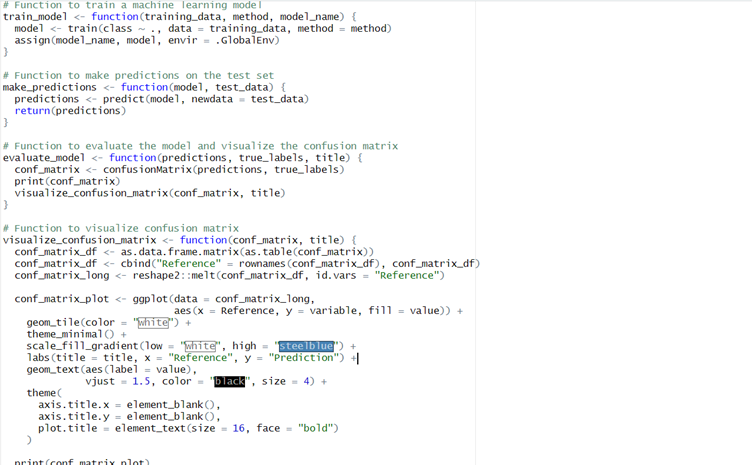Click the size value 16
This screenshot has height=465, width=752.
pyautogui.click(x=238, y=429)
